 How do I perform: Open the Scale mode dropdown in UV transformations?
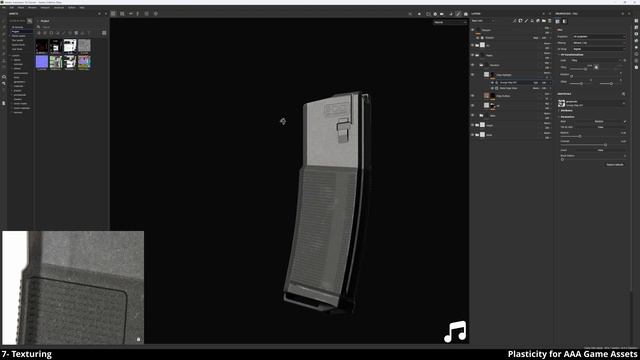595,60
